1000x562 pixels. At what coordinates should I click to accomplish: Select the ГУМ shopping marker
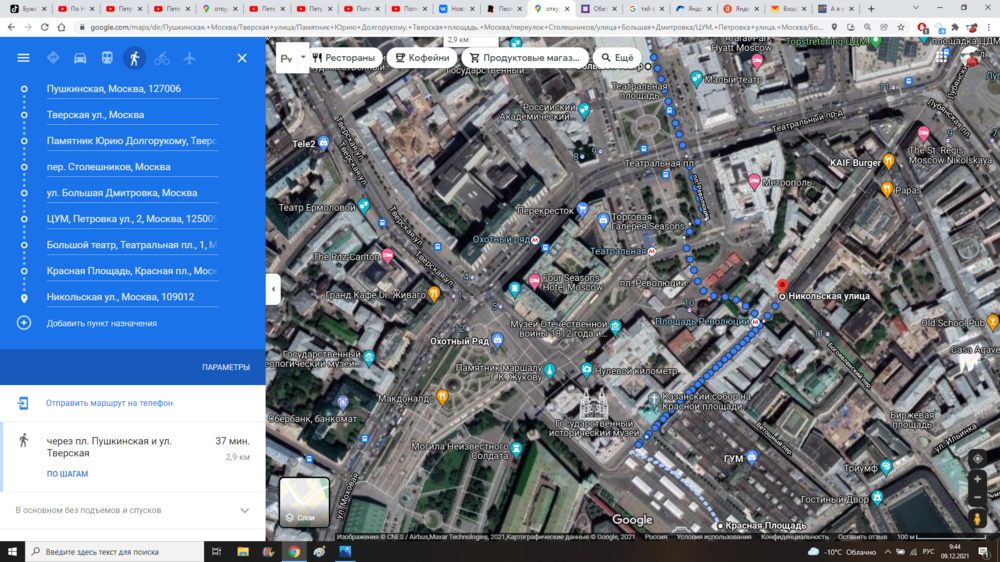751,457
